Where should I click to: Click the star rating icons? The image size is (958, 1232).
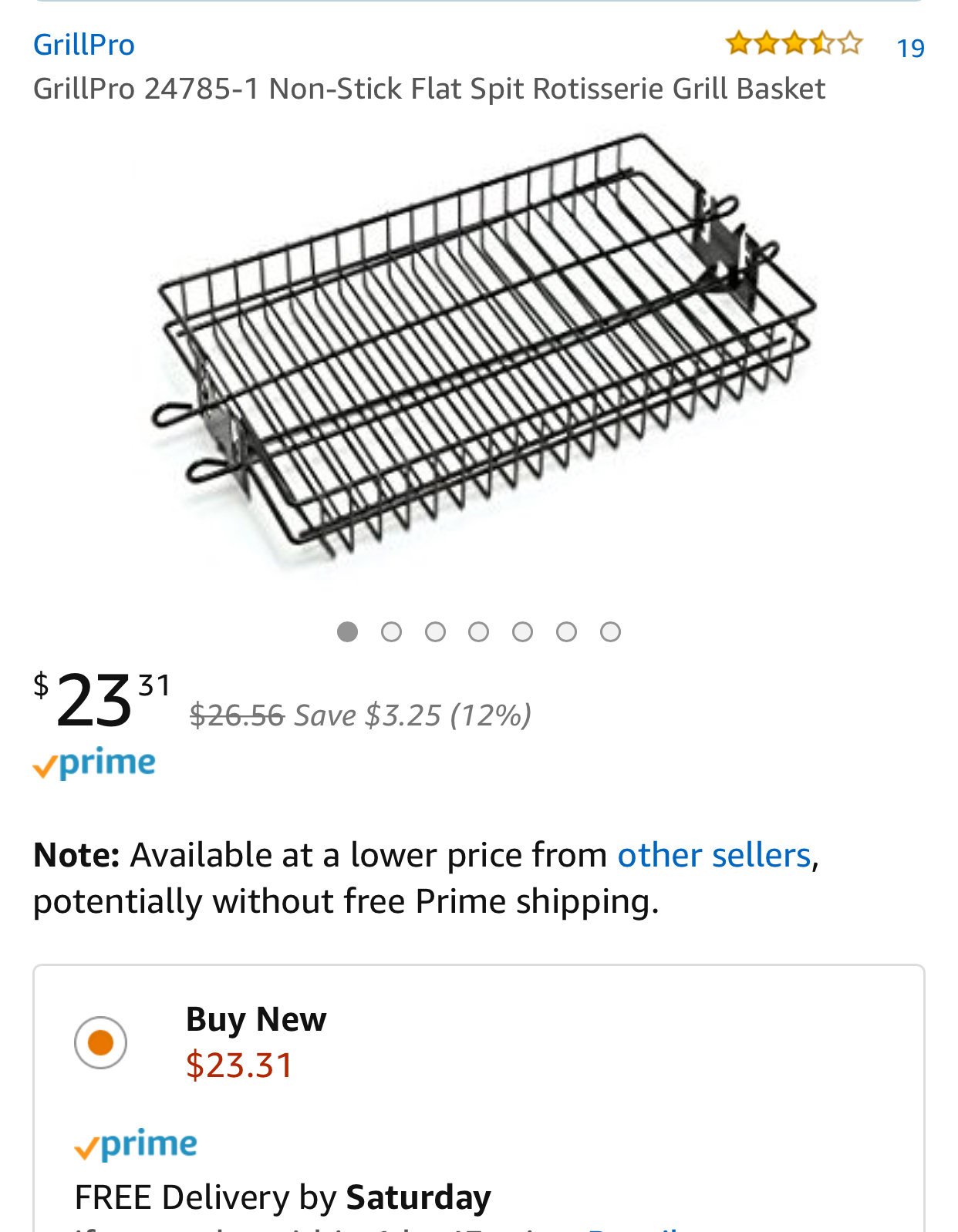coord(794,43)
